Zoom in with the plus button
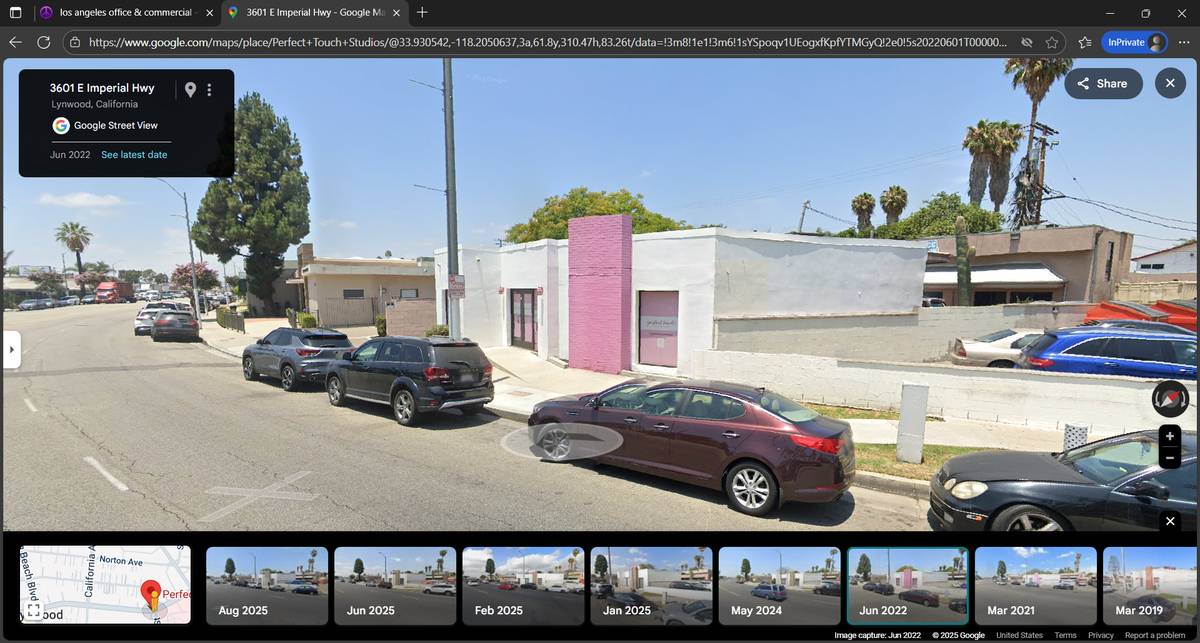The height and width of the screenshot is (643, 1200). [1170, 437]
